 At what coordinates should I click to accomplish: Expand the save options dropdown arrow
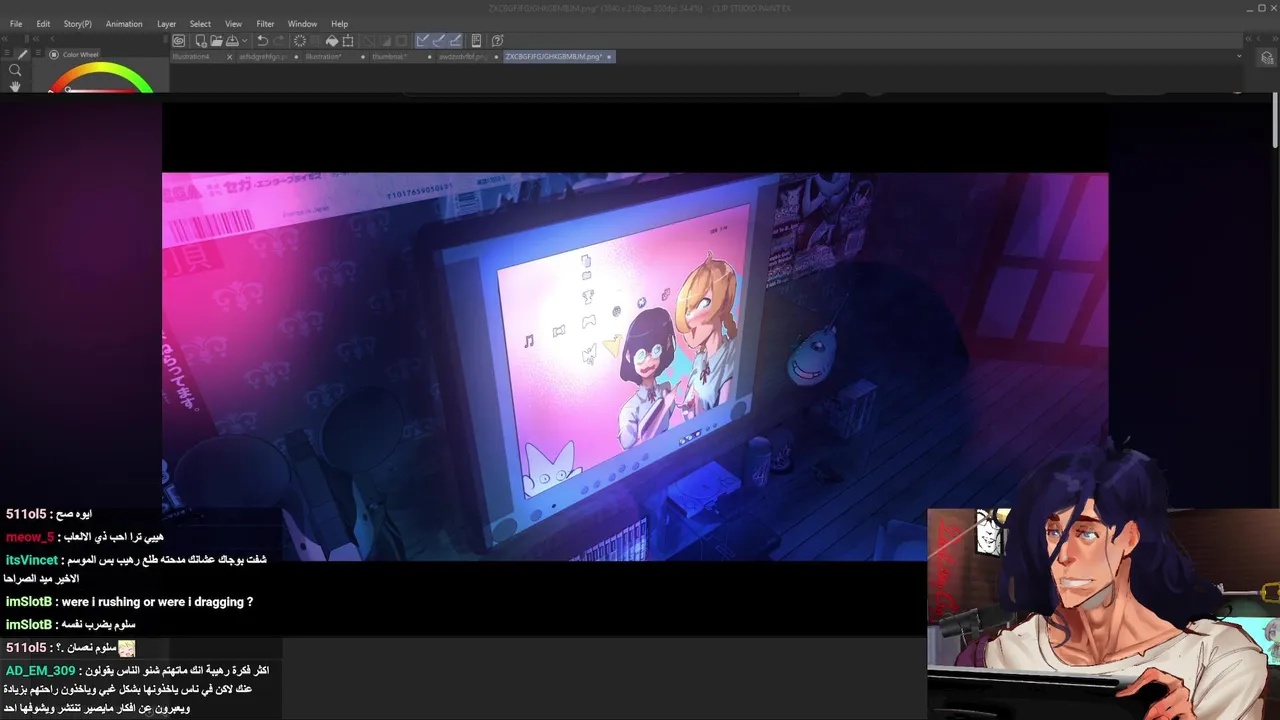pyautogui.click(x=245, y=41)
